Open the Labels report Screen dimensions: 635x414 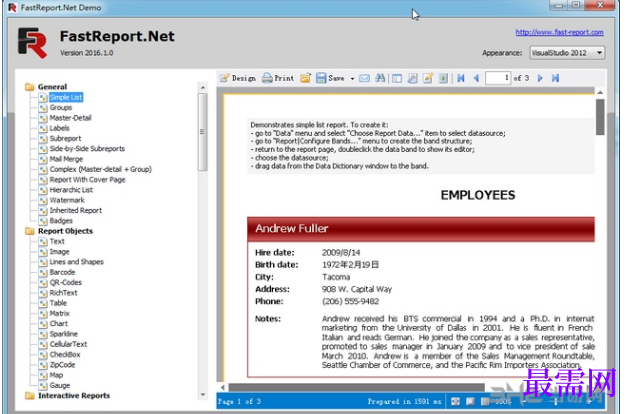pos(60,128)
